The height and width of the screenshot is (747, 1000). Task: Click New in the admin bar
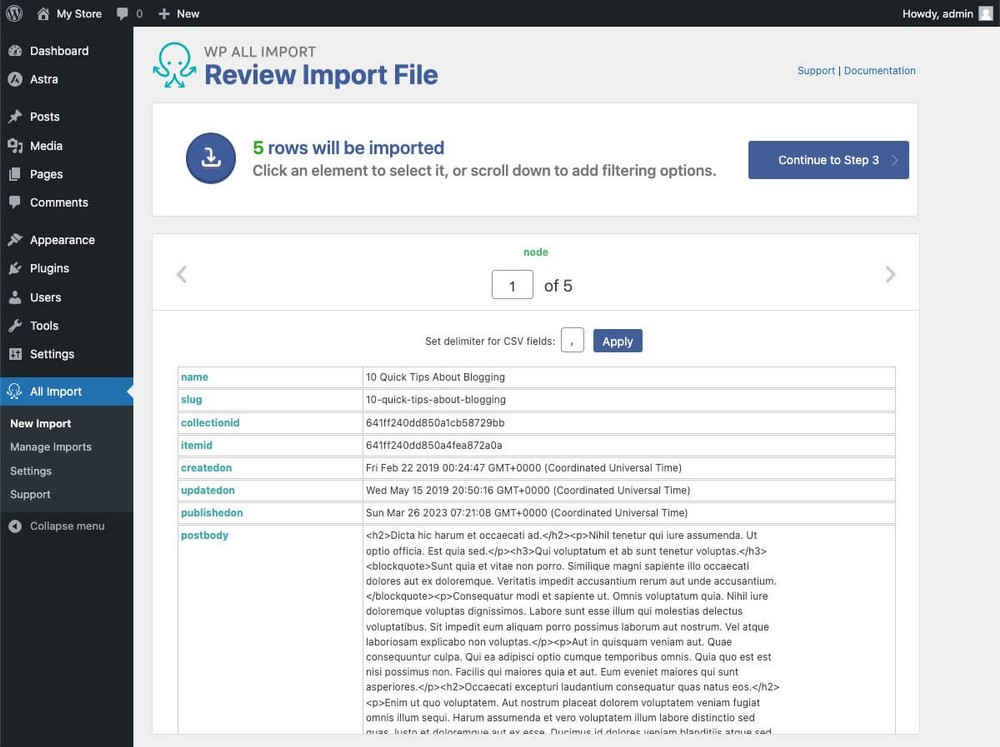tap(188, 13)
